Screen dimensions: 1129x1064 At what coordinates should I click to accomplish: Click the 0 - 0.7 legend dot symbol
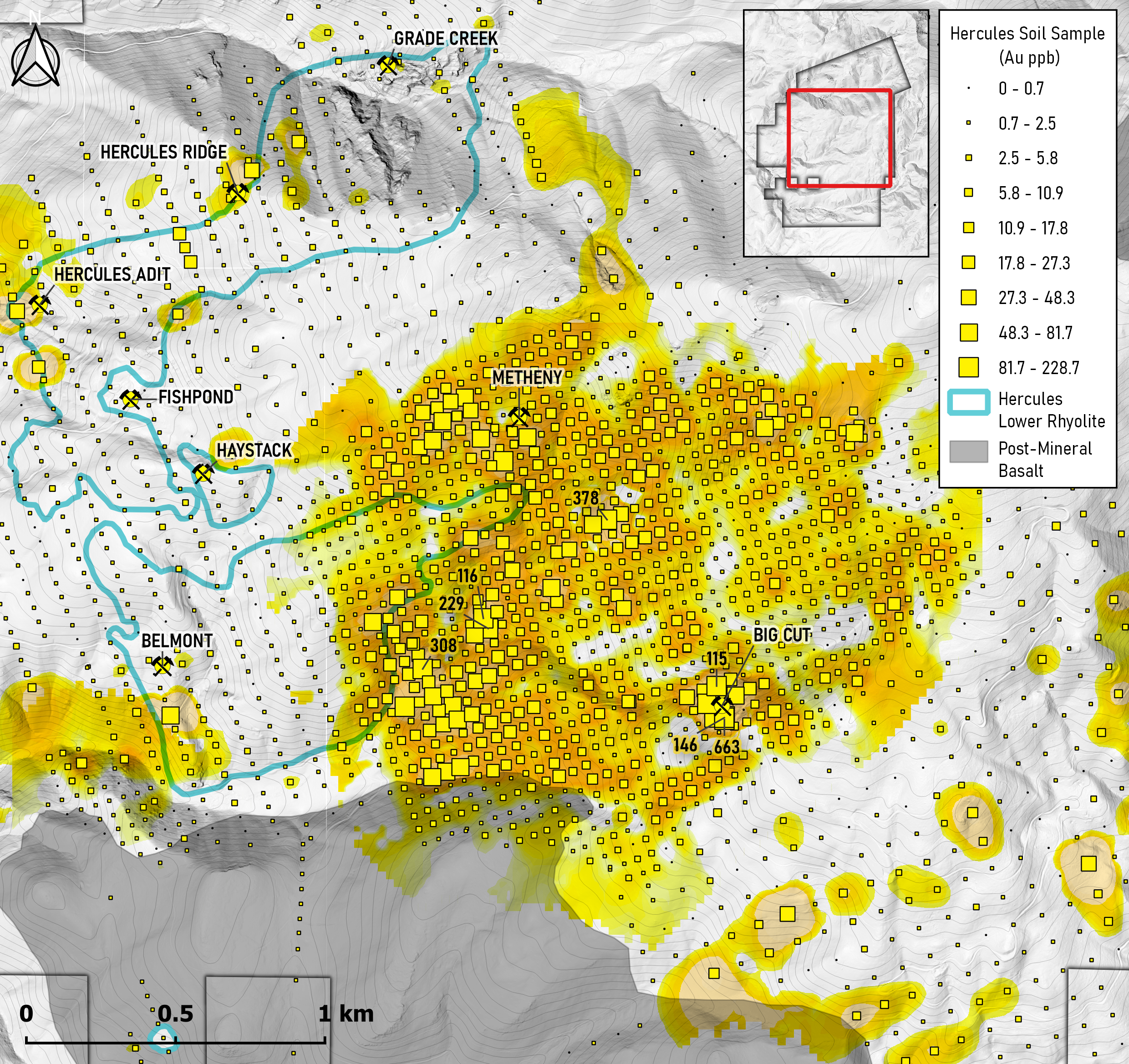[968, 89]
